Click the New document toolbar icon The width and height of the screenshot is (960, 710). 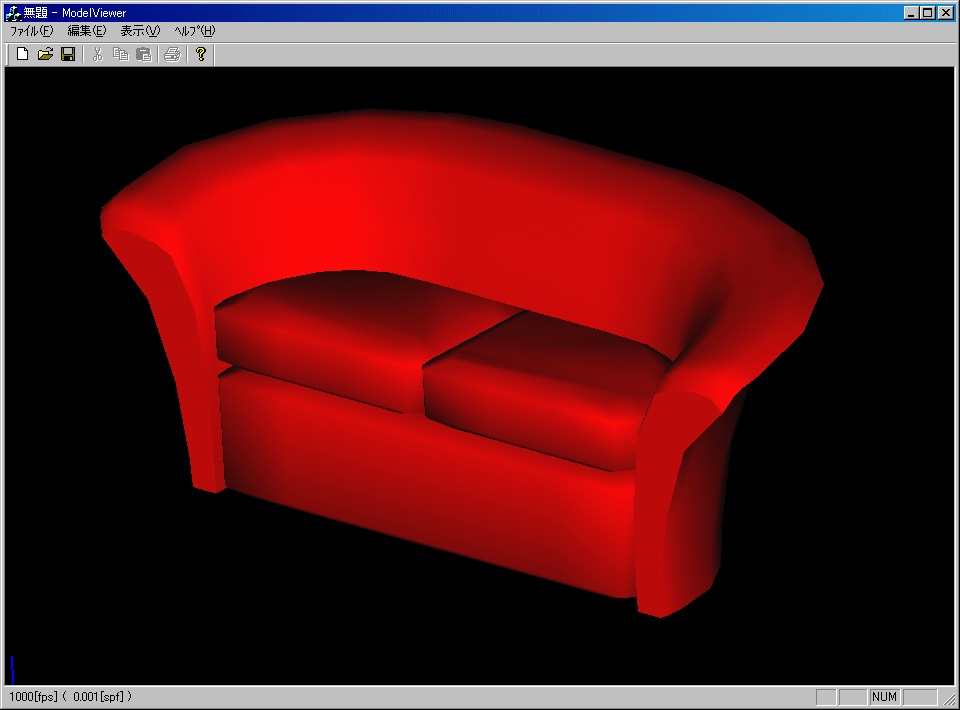pyautogui.click(x=23, y=54)
